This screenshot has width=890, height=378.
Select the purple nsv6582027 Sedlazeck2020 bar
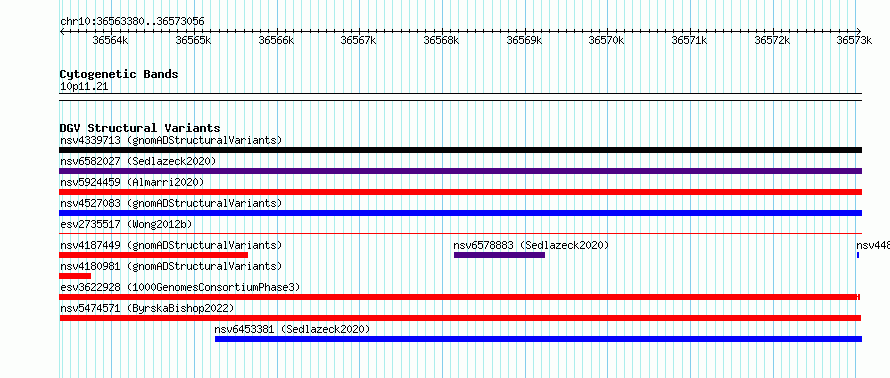point(460,171)
